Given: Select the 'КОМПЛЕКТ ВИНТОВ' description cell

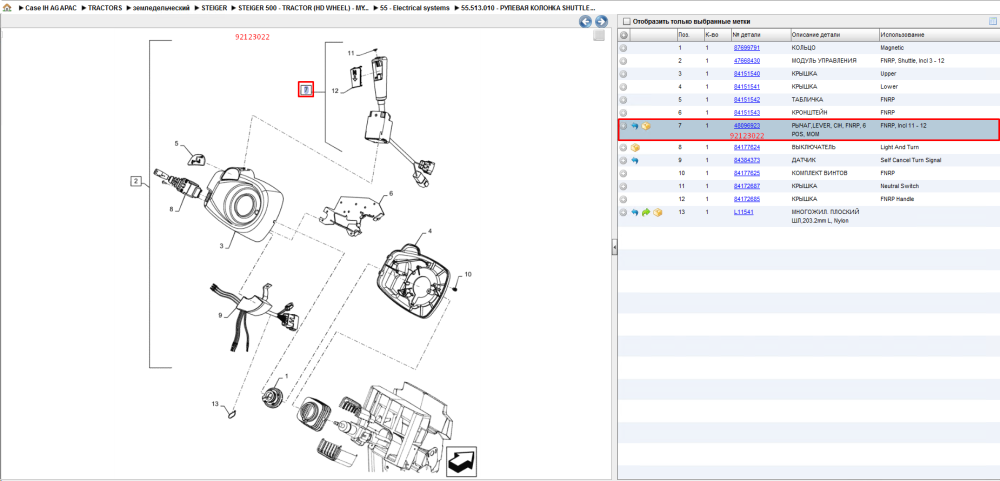Looking at the screenshot, I should point(820,173).
